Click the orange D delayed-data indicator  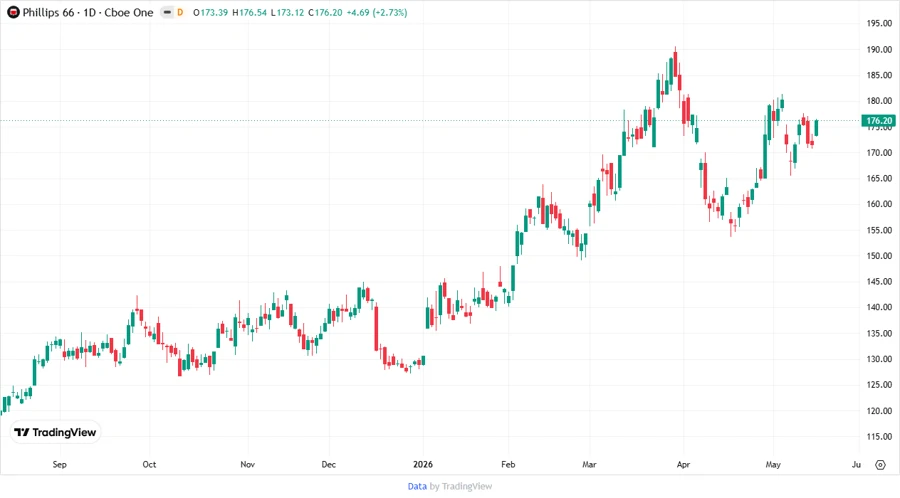coord(180,12)
